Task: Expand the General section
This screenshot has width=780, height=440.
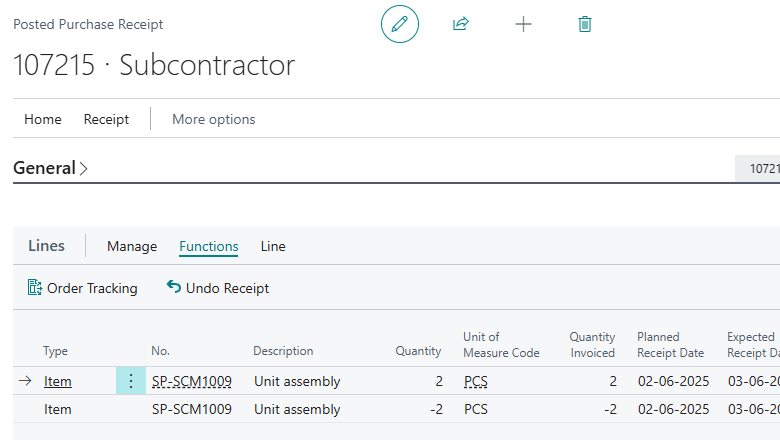Action: click(x=50, y=168)
